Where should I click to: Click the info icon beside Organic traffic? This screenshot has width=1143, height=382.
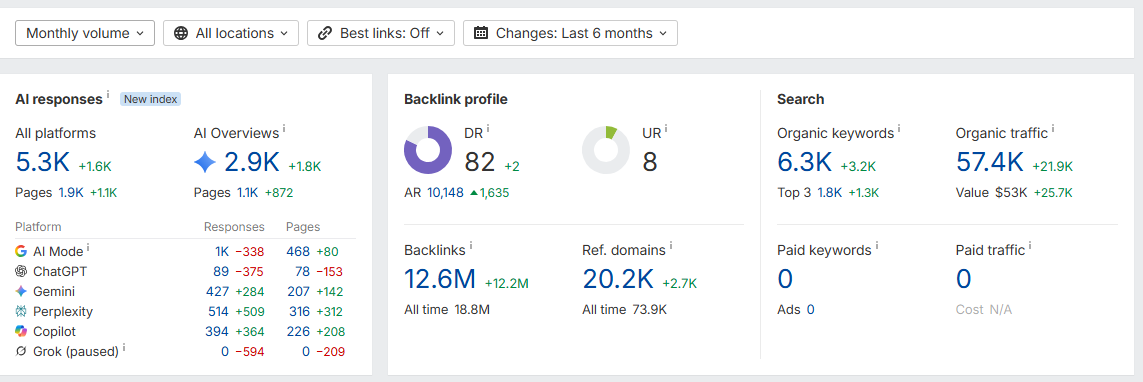click(x=1053, y=129)
